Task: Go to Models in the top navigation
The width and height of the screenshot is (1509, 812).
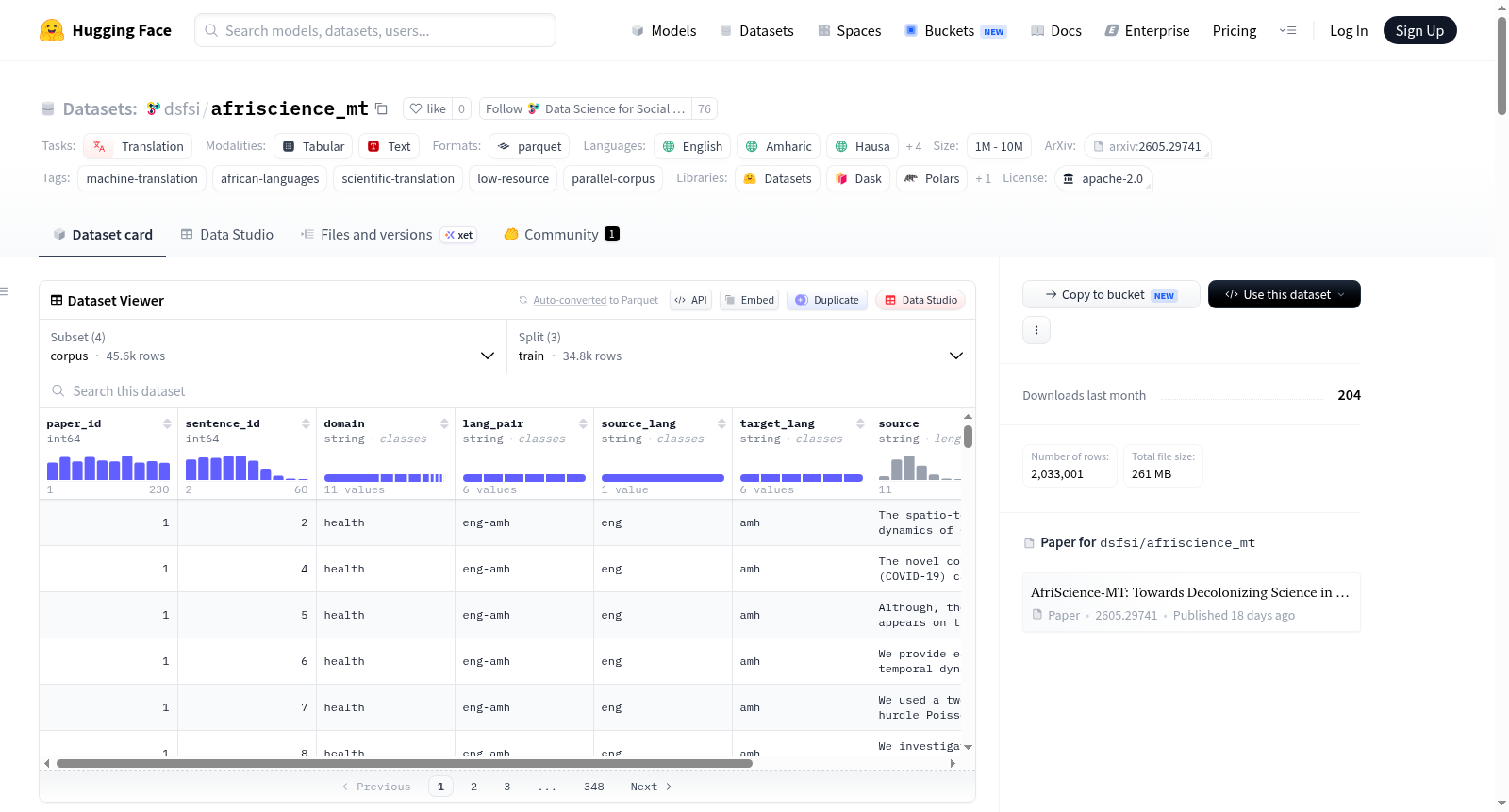Action: tap(663, 30)
